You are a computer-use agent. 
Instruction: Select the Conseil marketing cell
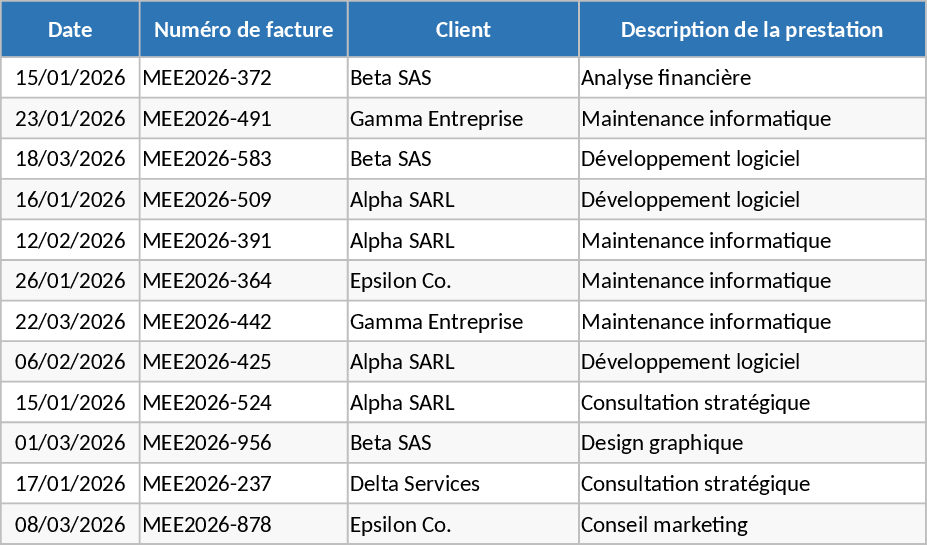click(x=664, y=524)
